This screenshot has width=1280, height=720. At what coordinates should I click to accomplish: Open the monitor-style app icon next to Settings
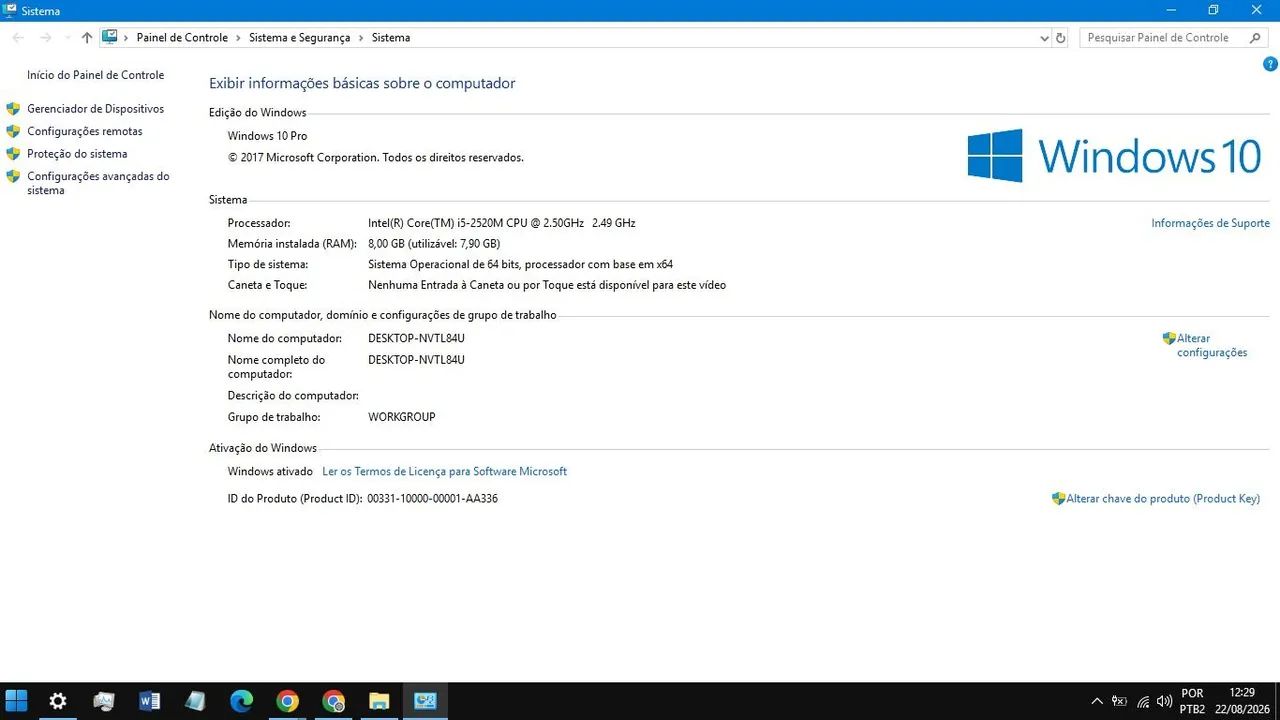pyautogui.click(x=104, y=701)
